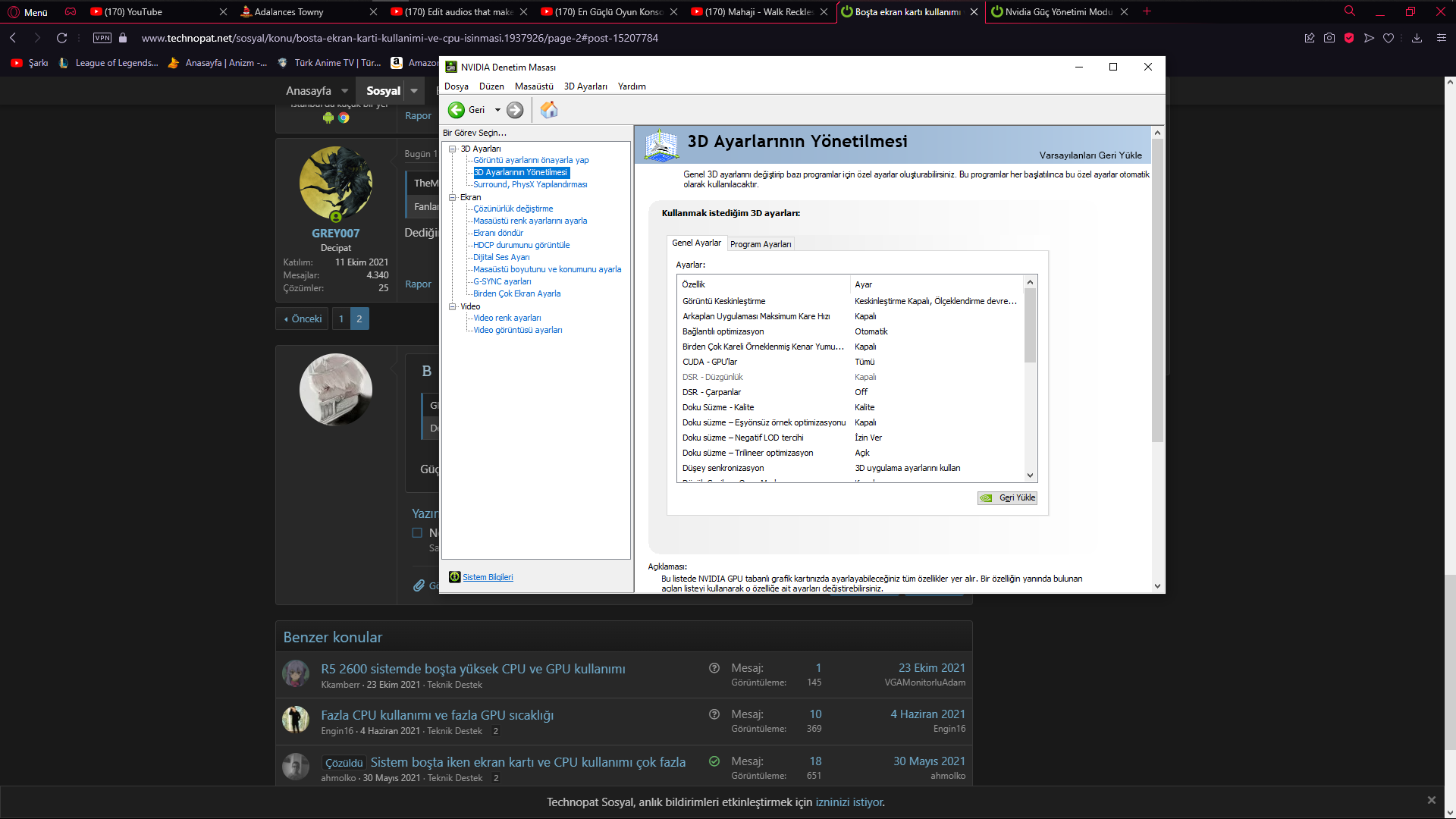Click the heart bookmark icon

1389,38
